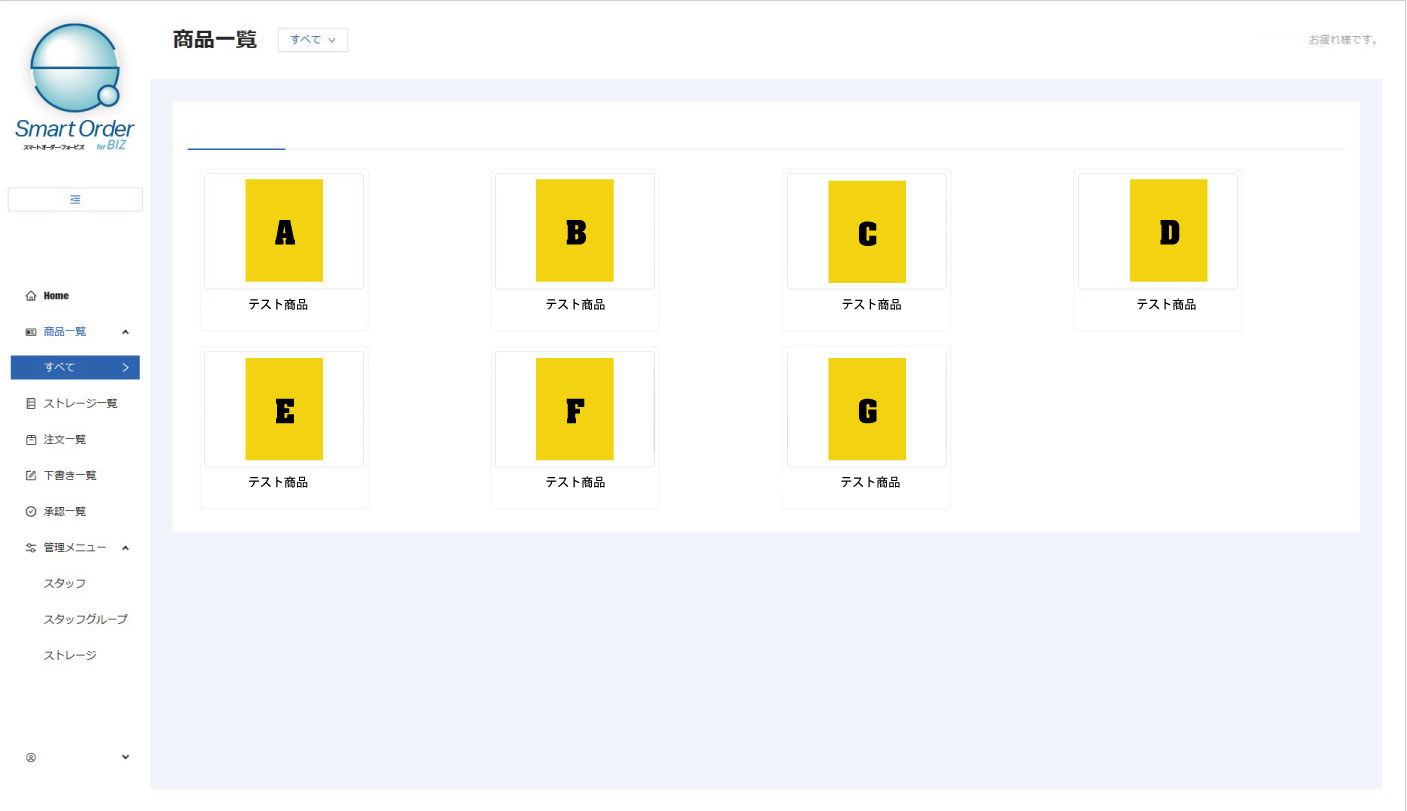This screenshot has width=1407, height=811.
Task: Click the 商品一覧 sidebar icon
Action: click(x=31, y=332)
